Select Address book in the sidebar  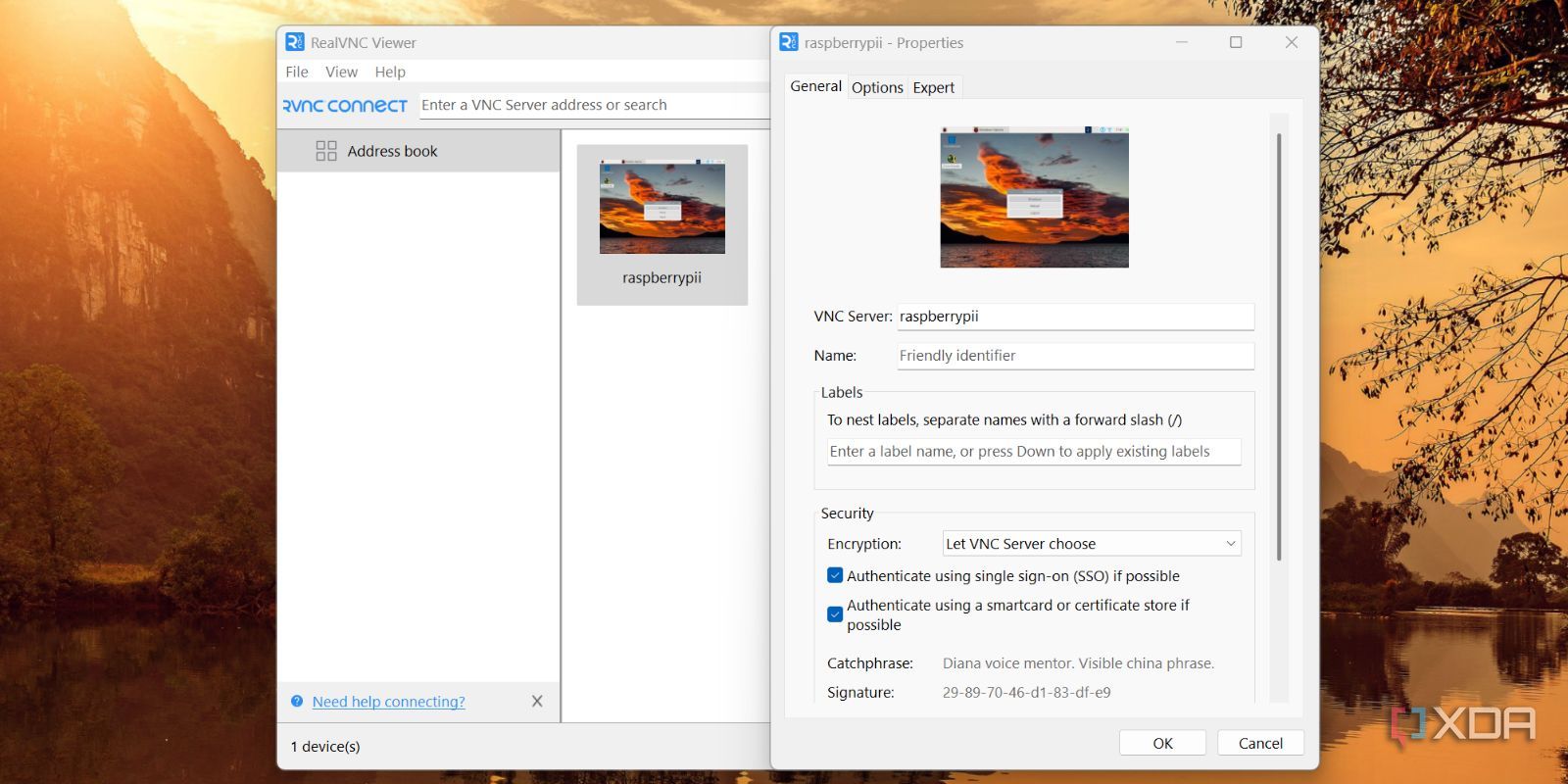click(x=418, y=151)
